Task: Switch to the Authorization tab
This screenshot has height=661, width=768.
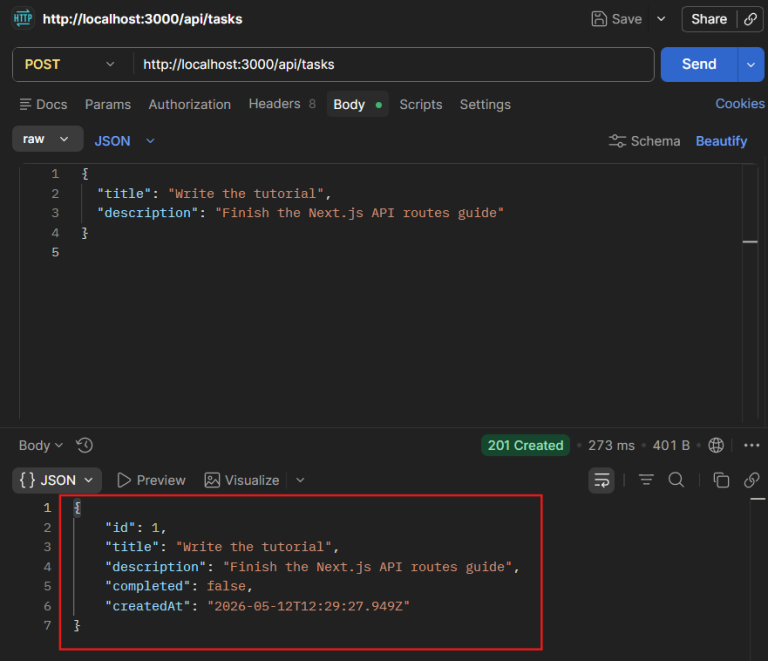Action: (x=190, y=104)
